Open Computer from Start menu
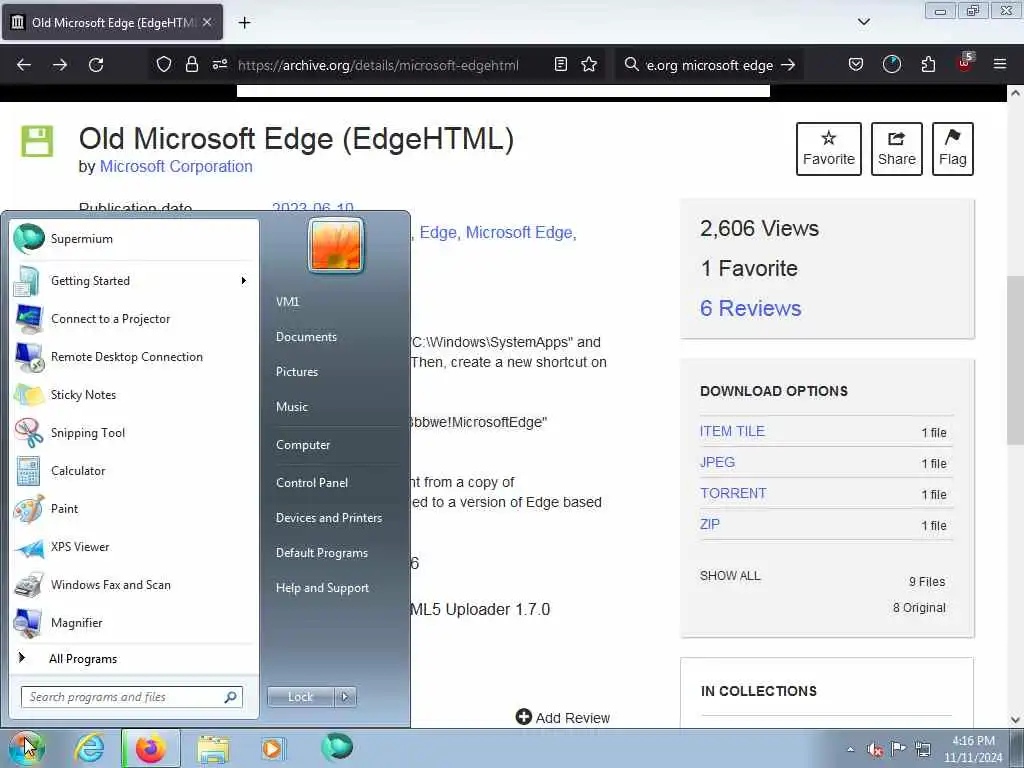1024x768 pixels. click(x=303, y=445)
